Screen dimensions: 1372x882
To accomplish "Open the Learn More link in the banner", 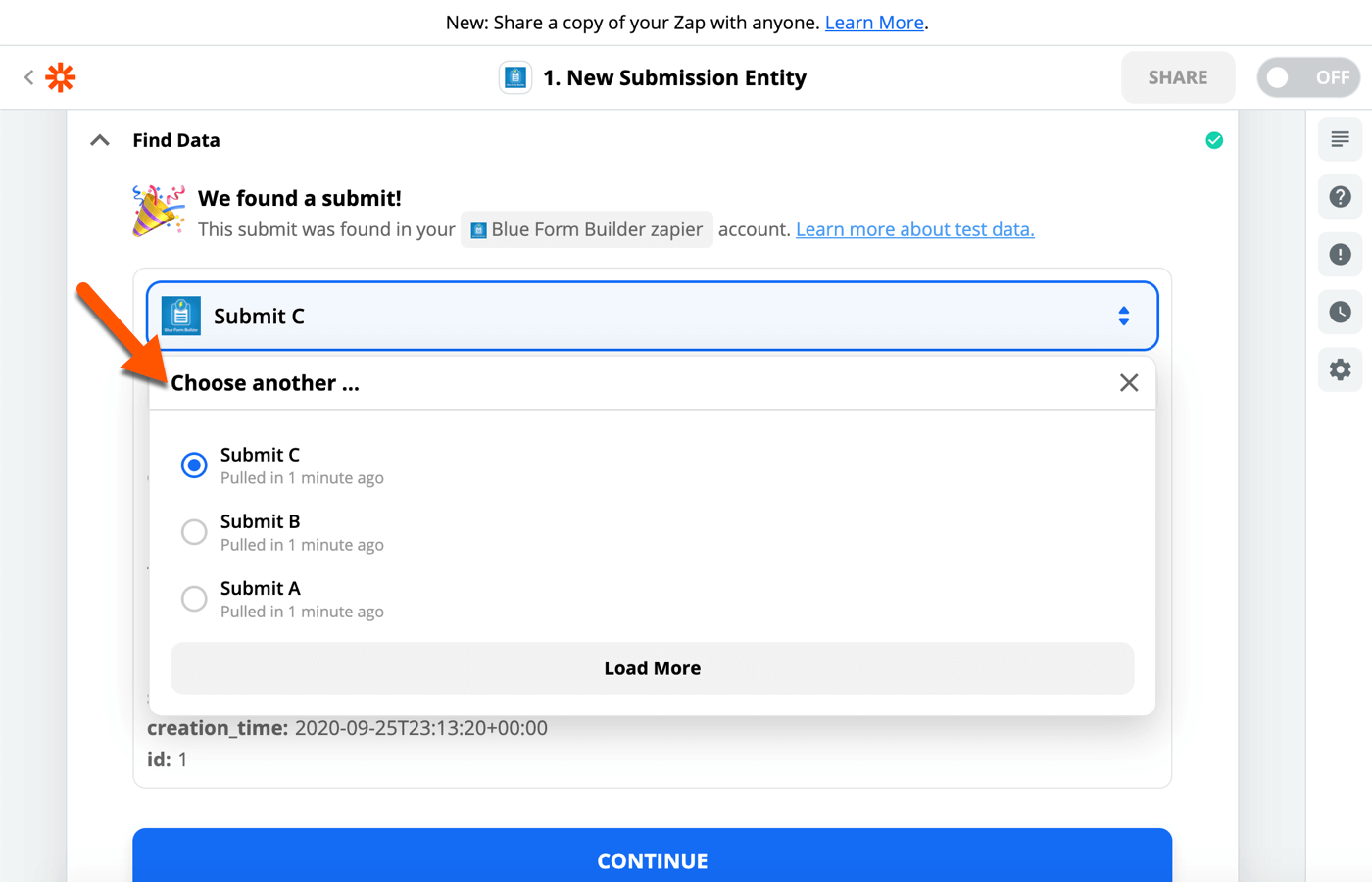I will pos(873,22).
